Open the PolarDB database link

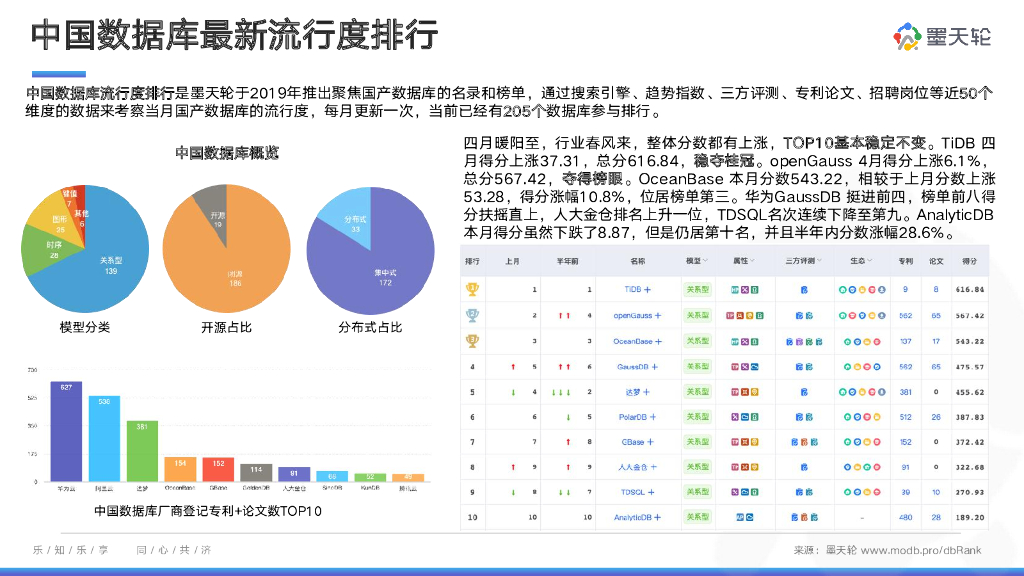tap(632, 417)
